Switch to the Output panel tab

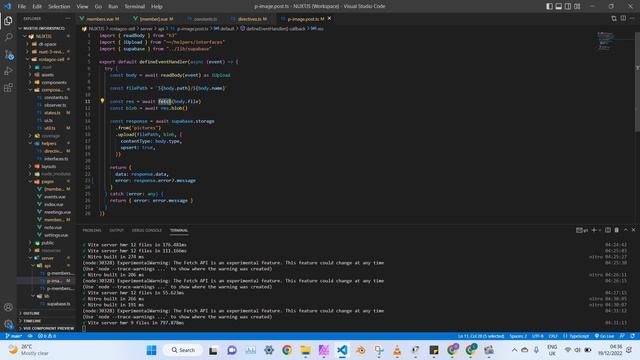tap(116, 230)
